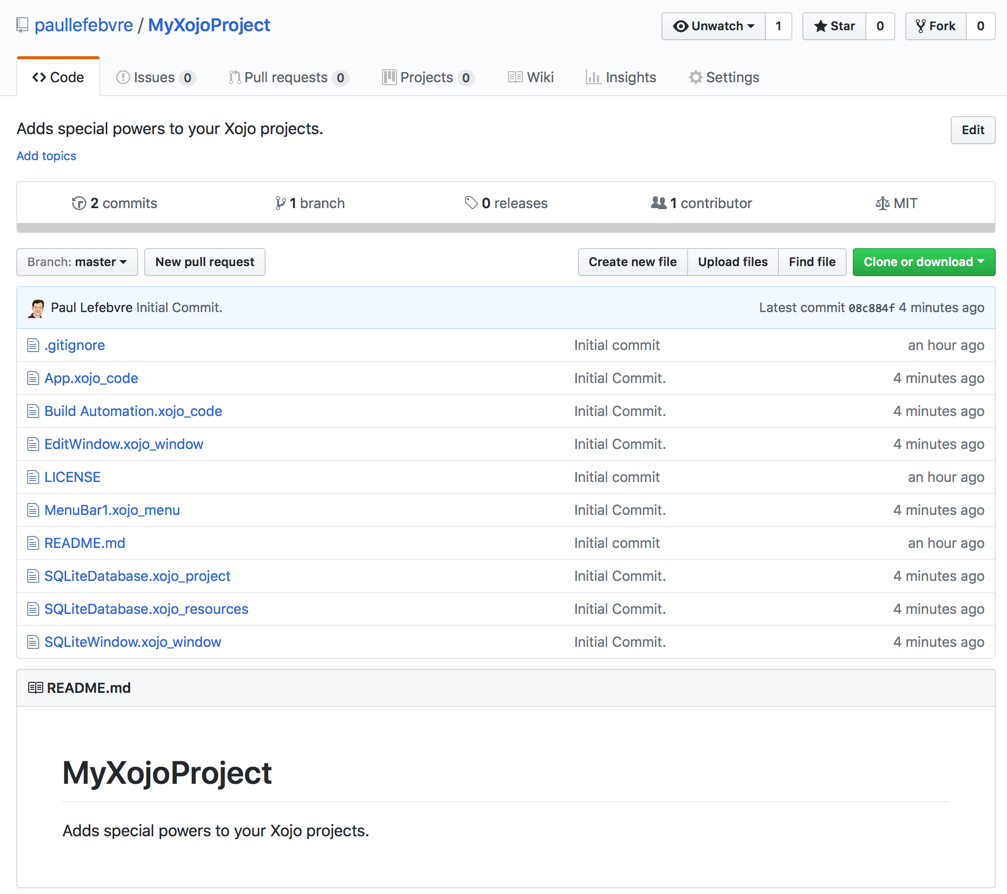1007x894 pixels.
Task: Click the gear icon on the Settings tab
Action: pyautogui.click(x=694, y=77)
